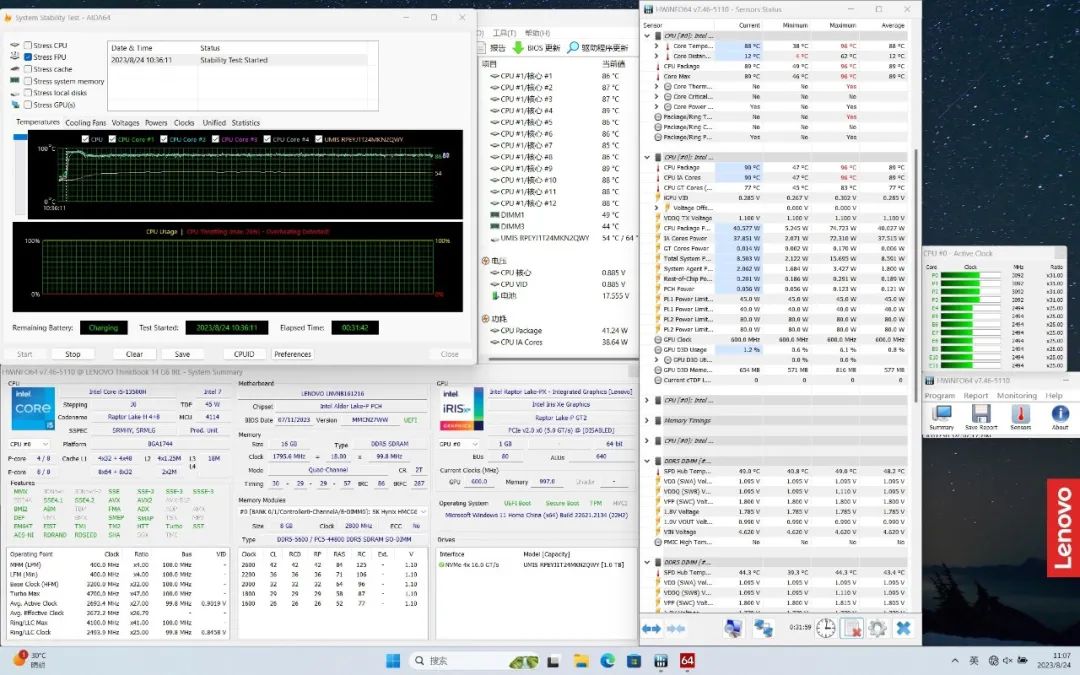Image resolution: width=1080 pixels, height=675 pixels.
Task: Expand the collapsed Memory Timings group
Action: (647, 421)
